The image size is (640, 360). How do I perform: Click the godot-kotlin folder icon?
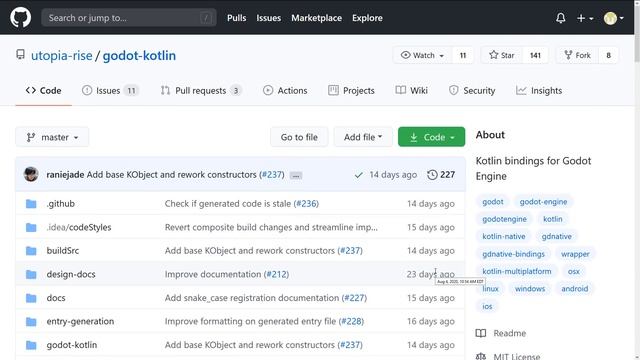coord(31,345)
